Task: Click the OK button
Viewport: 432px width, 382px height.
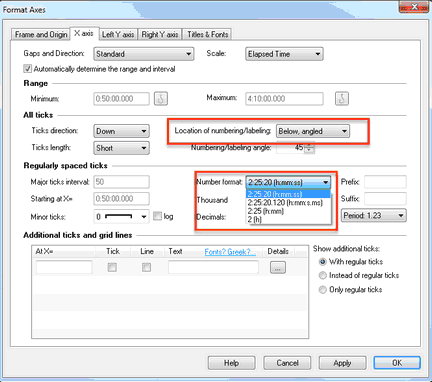Action: click(x=397, y=363)
